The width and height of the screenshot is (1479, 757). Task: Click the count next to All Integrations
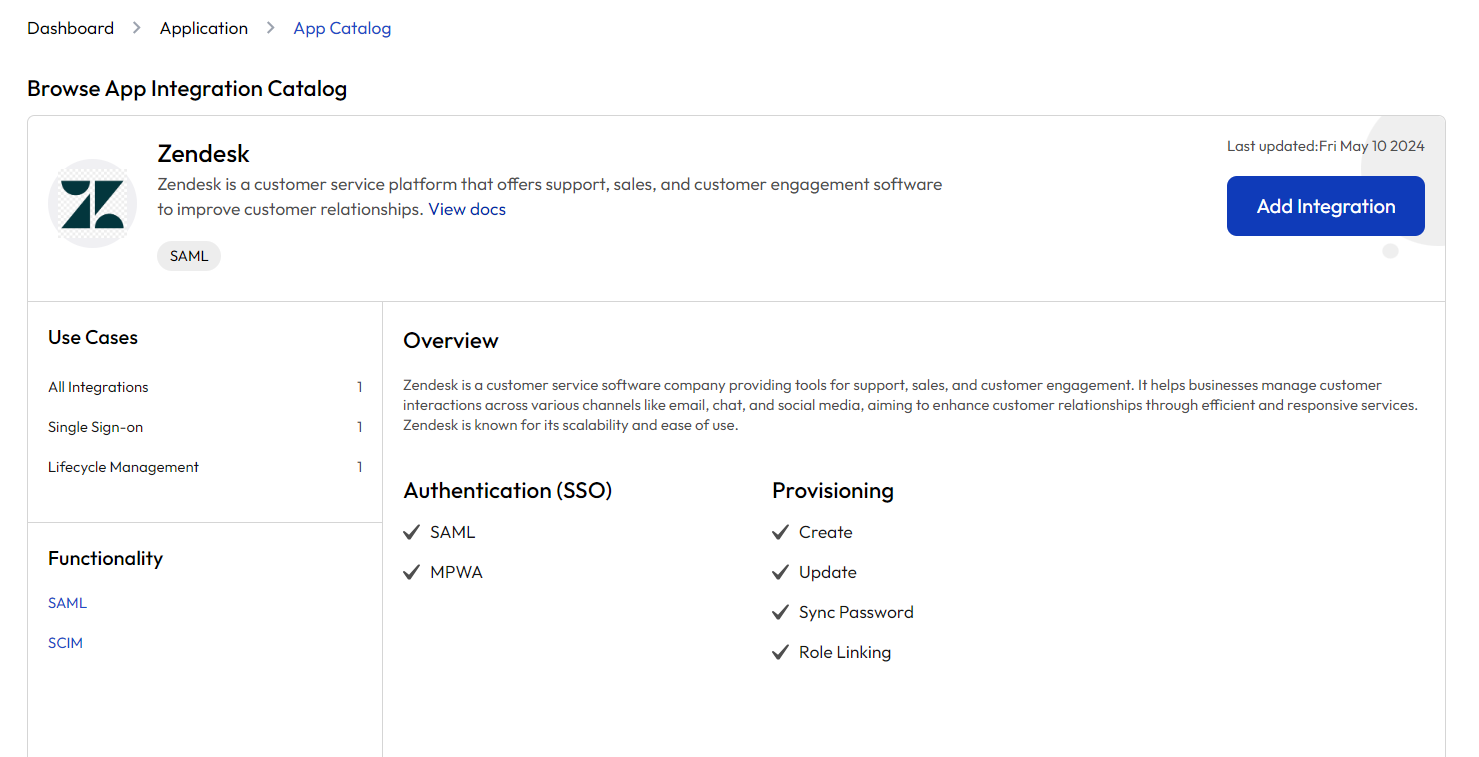(x=360, y=387)
